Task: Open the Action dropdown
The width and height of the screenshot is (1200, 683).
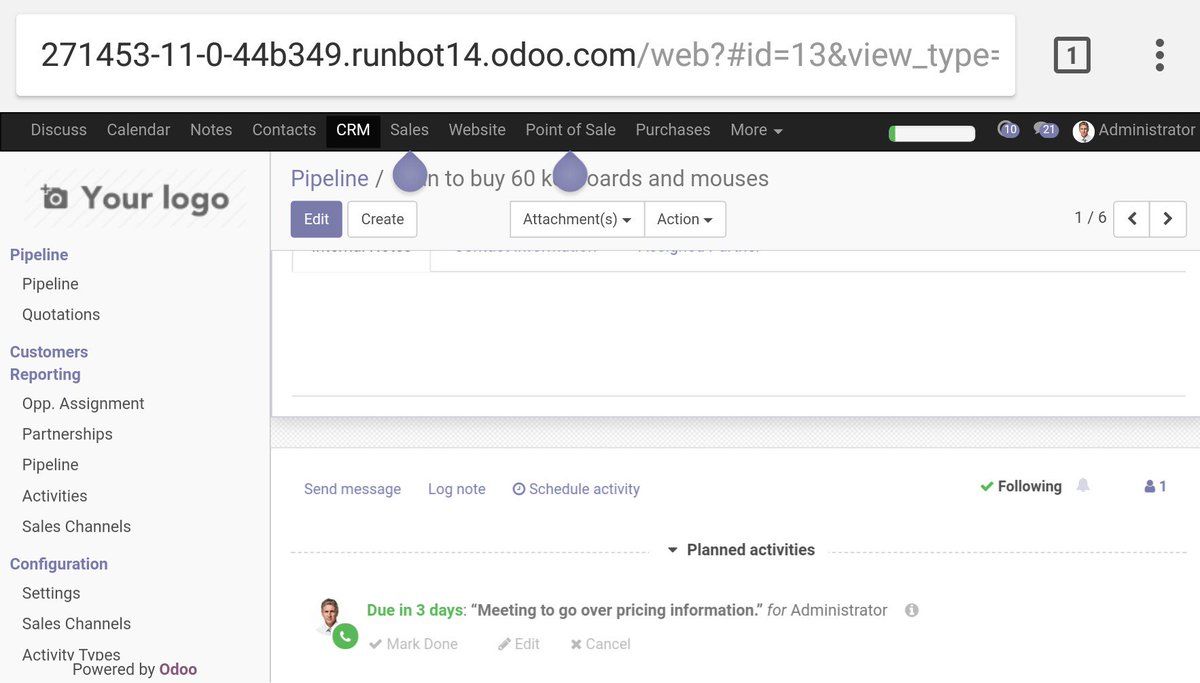Action: pos(685,219)
